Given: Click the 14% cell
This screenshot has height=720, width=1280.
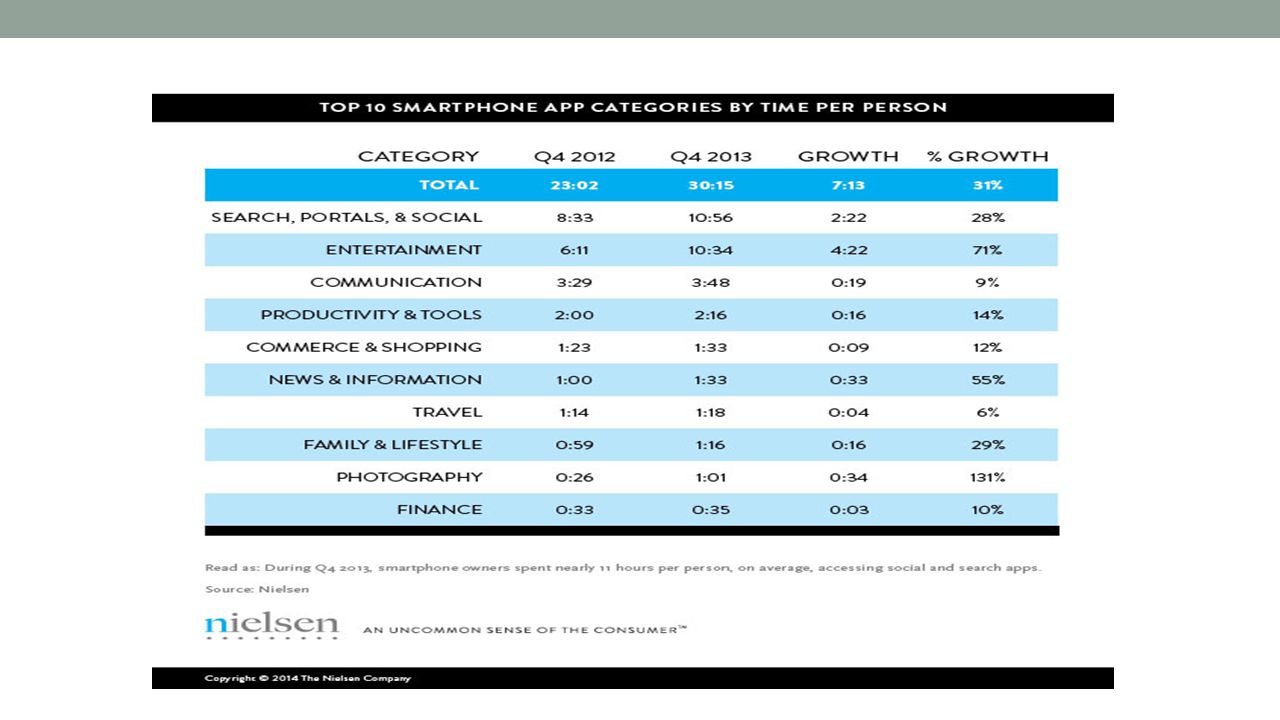Looking at the screenshot, I should [x=987, y=315].
